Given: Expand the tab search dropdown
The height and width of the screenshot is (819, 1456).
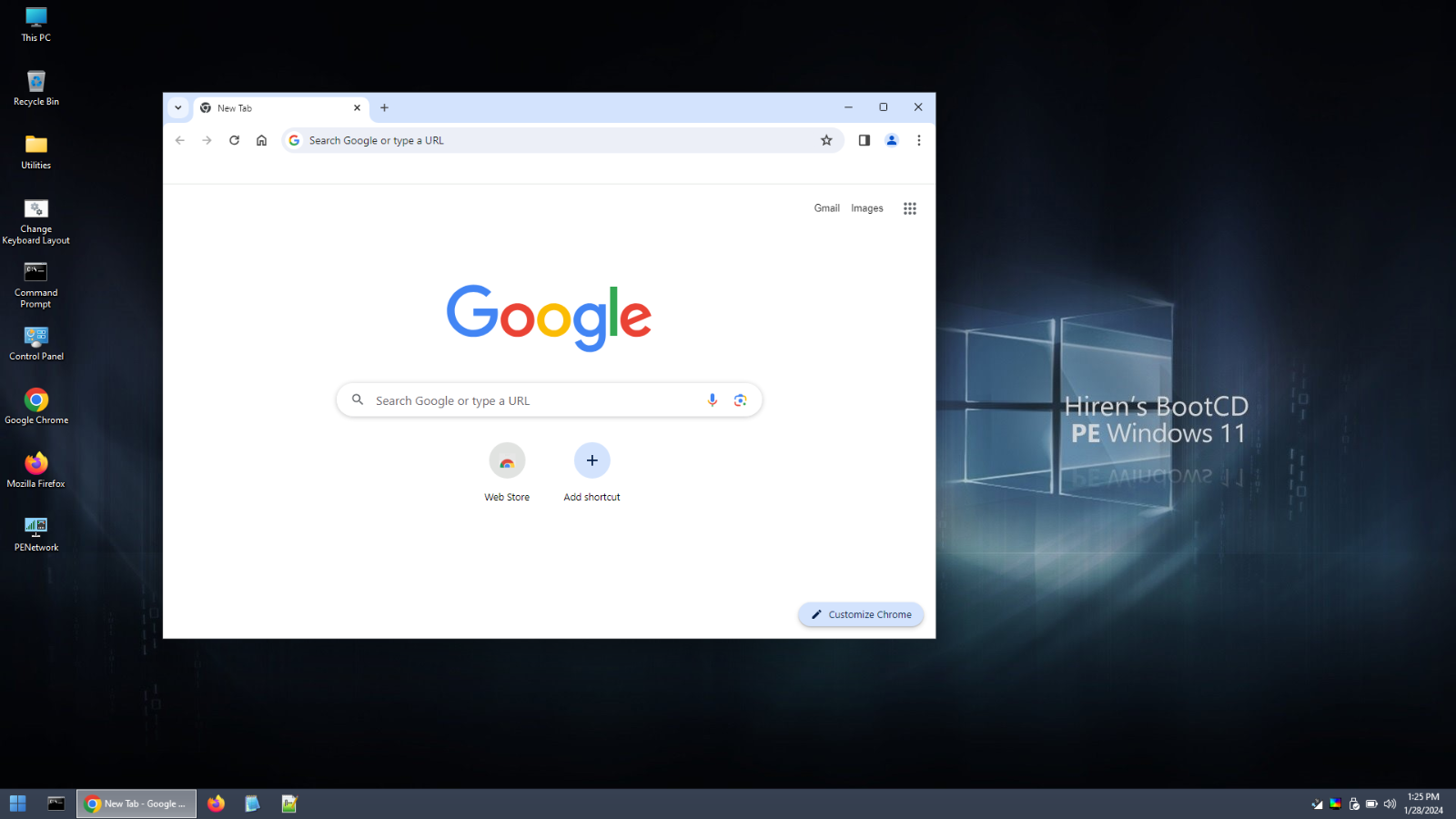Looking at the screenshot, I should click(x=178, y=107).
